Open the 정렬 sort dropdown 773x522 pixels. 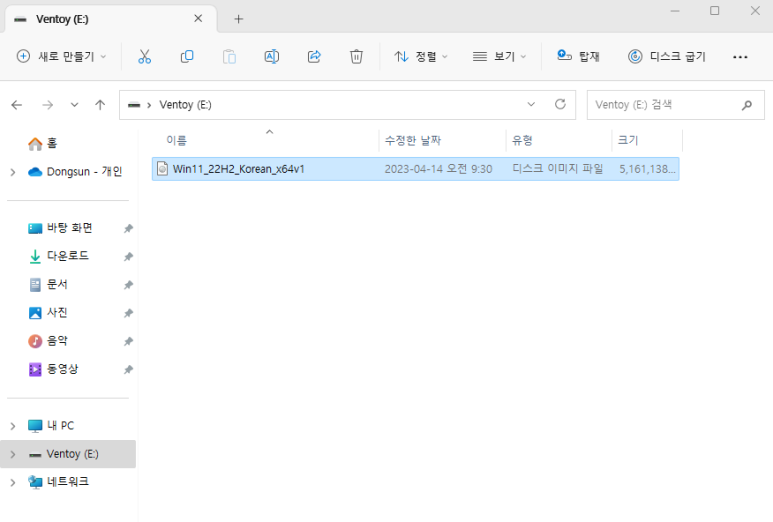tap(421, 57)
